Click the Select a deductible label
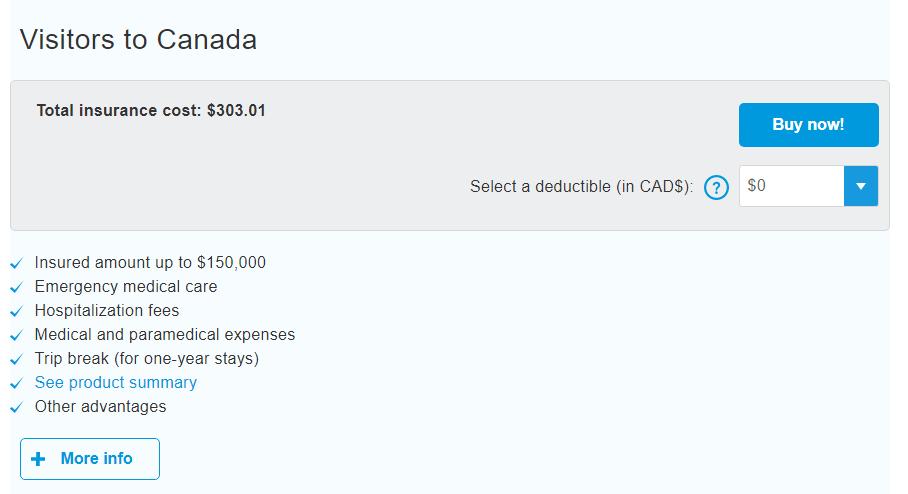The width and height of the screenshot is (908, 494). 581,187
